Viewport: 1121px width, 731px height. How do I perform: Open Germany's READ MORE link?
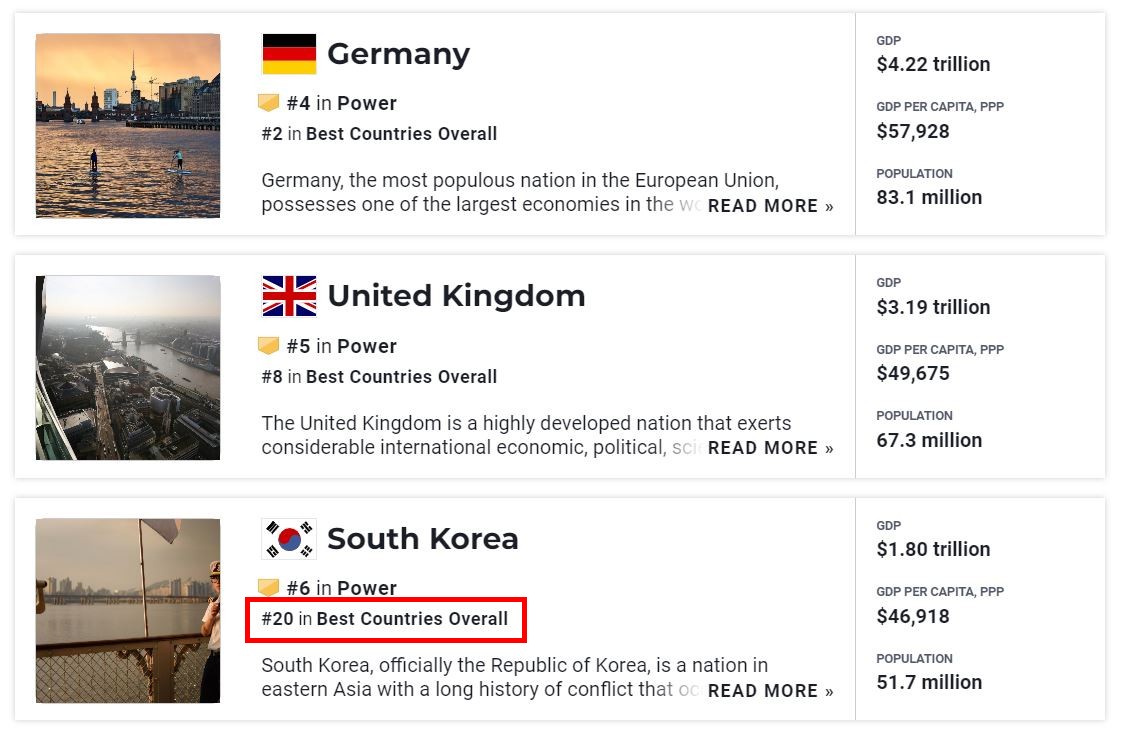pyautogui.click(x=771, y=206)
